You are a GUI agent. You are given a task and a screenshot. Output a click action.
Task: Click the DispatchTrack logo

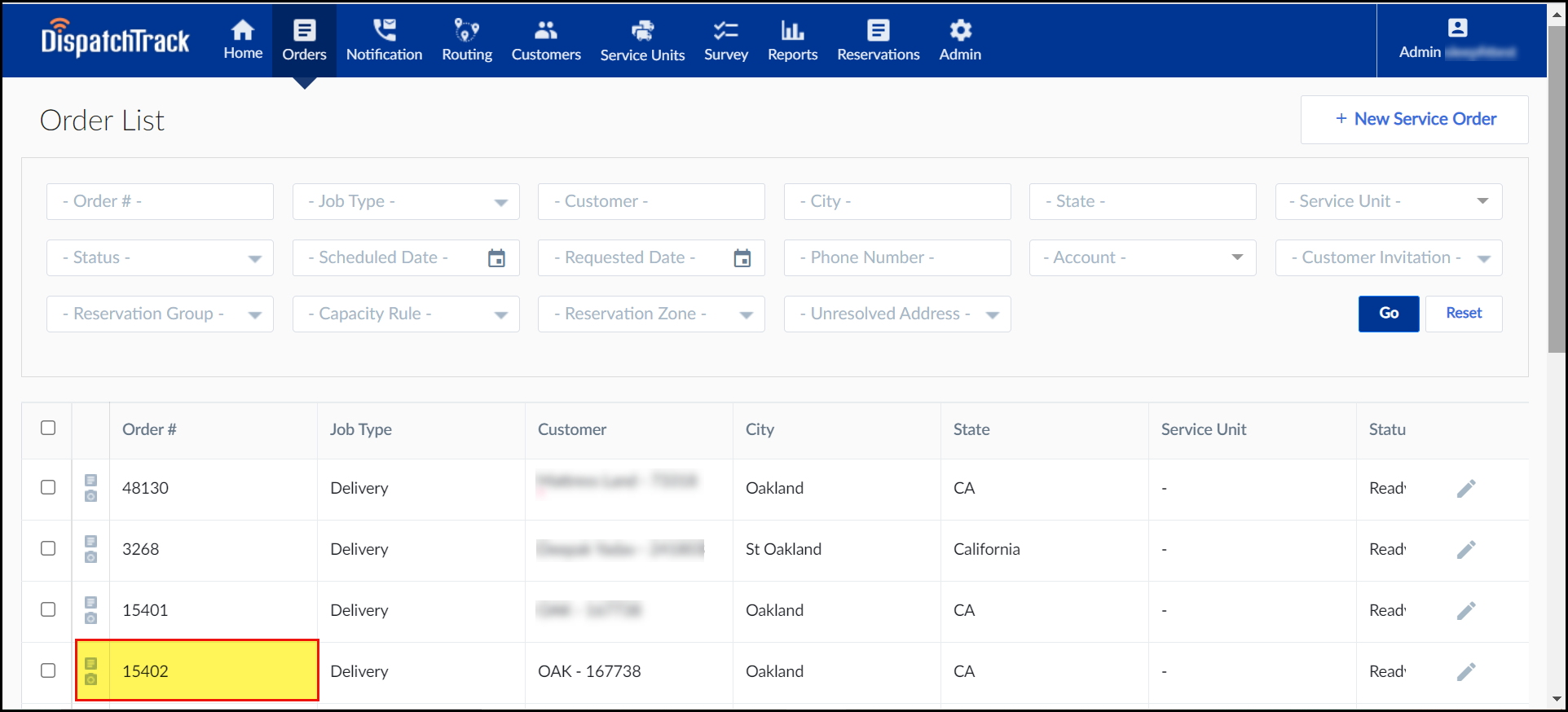[115, 38]
